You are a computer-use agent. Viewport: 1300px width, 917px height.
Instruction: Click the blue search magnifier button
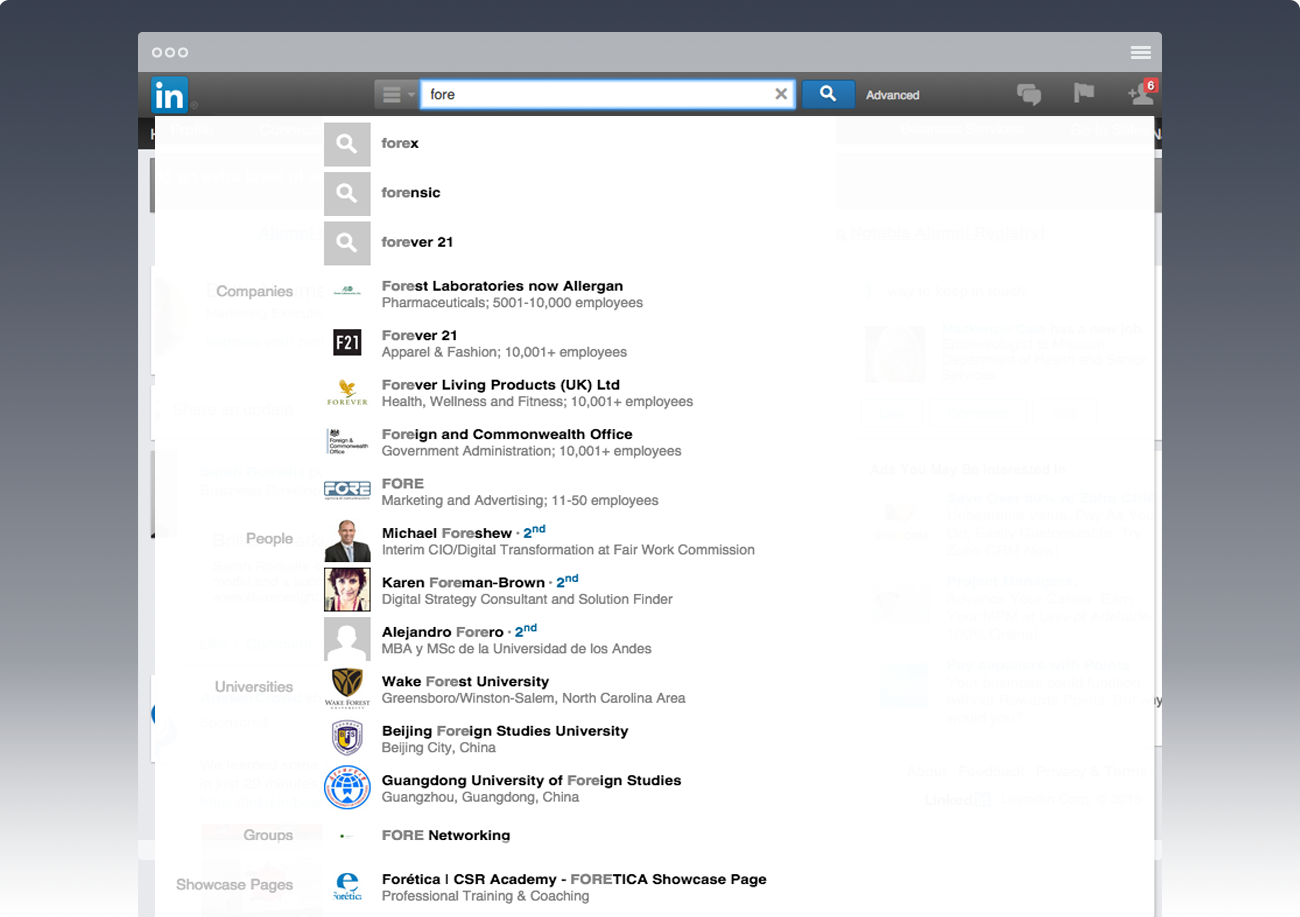click(x=828, y=94)
